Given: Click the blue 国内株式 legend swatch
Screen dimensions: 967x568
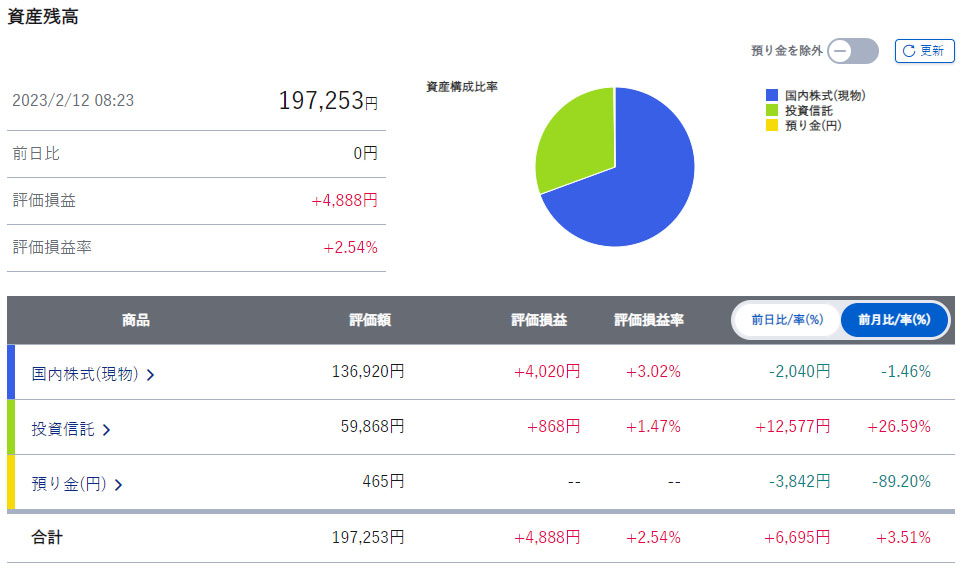Looking at the screenshot, I should (771, 96).
